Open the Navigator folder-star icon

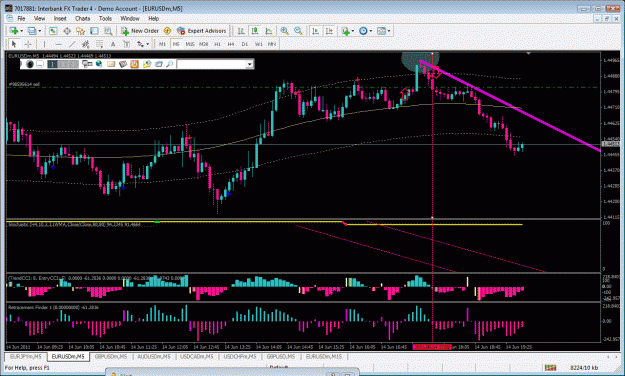coord(81,31)
